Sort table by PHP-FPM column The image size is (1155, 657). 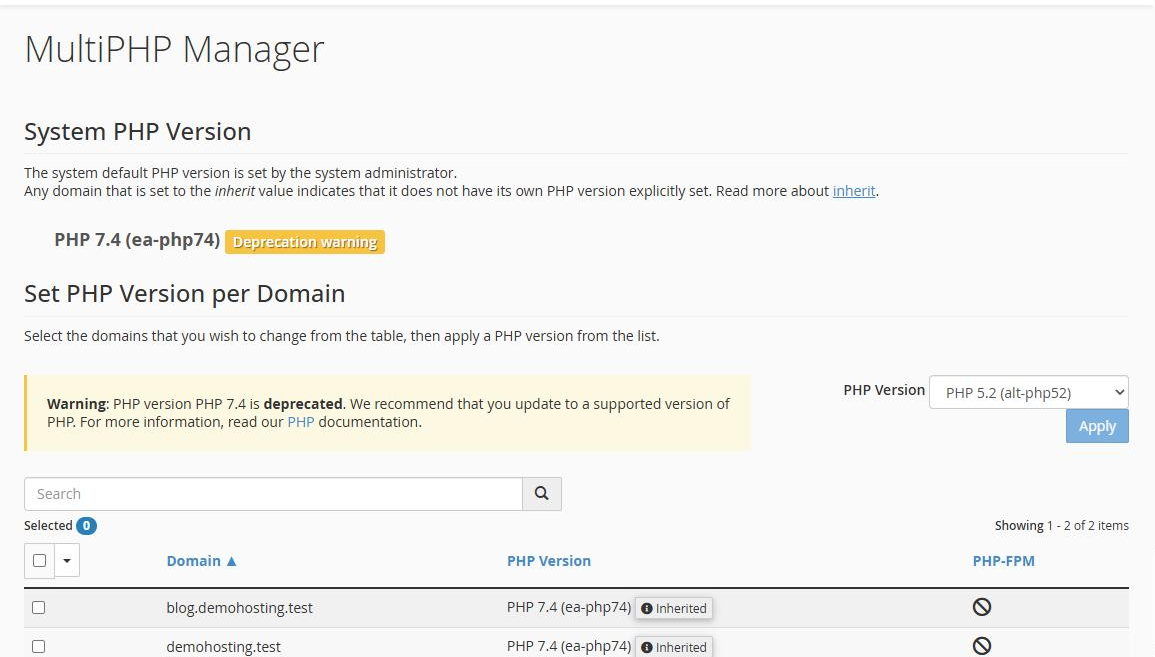pyautogui.click(x=1003, y=561)
